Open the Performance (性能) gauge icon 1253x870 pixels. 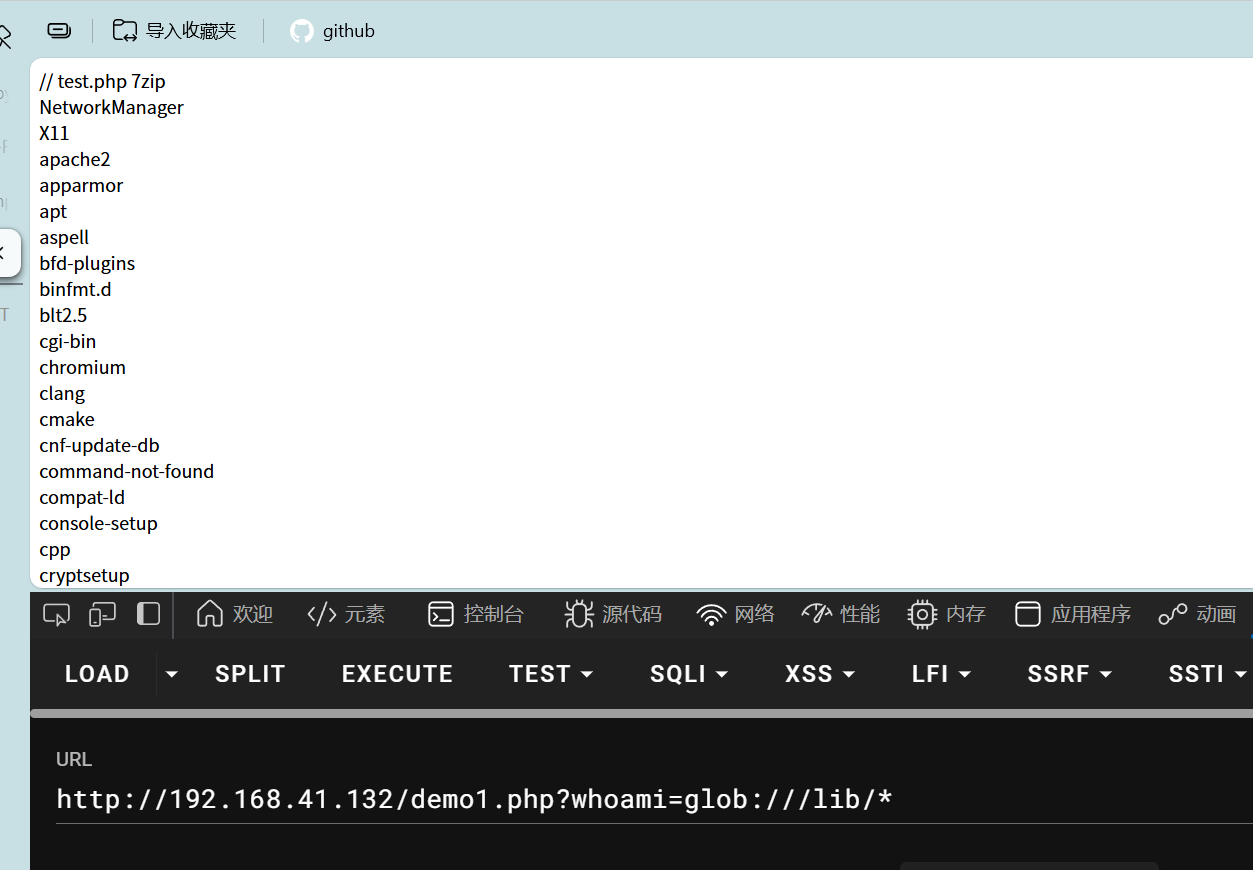(x=817, y=614)
